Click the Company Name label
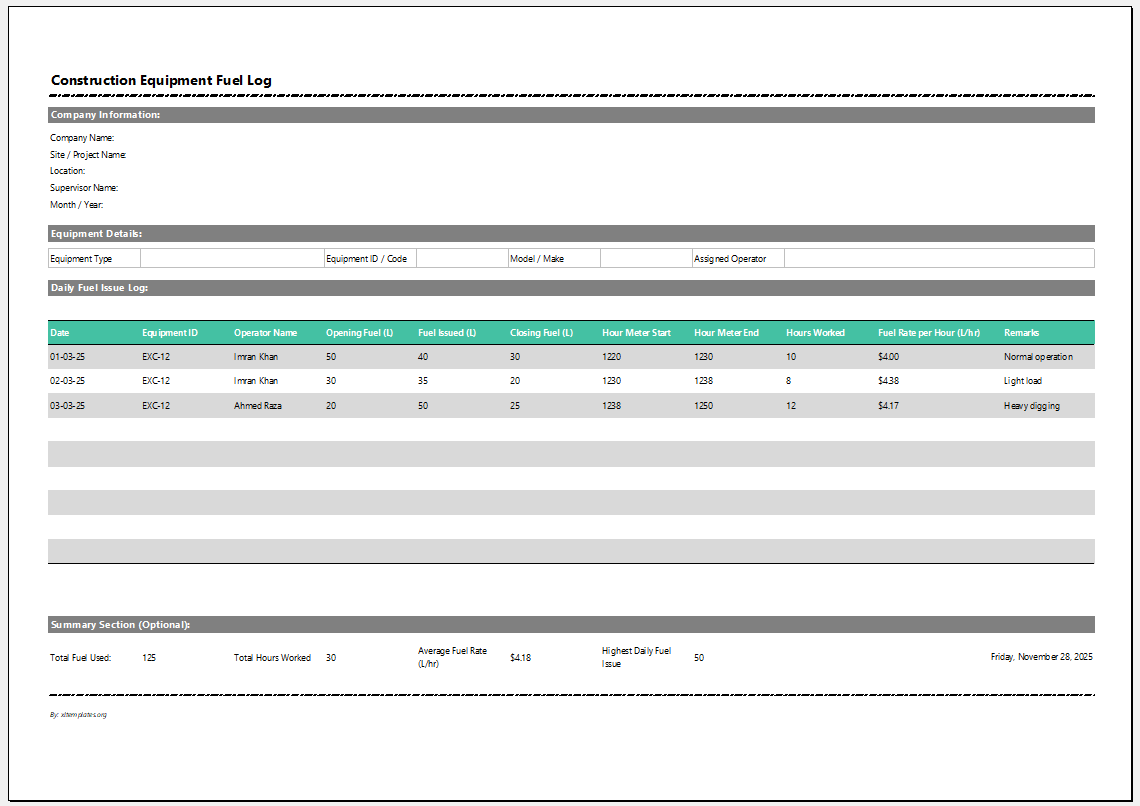Viewport: 1140px width, 806px height. (x=82, y=138)
